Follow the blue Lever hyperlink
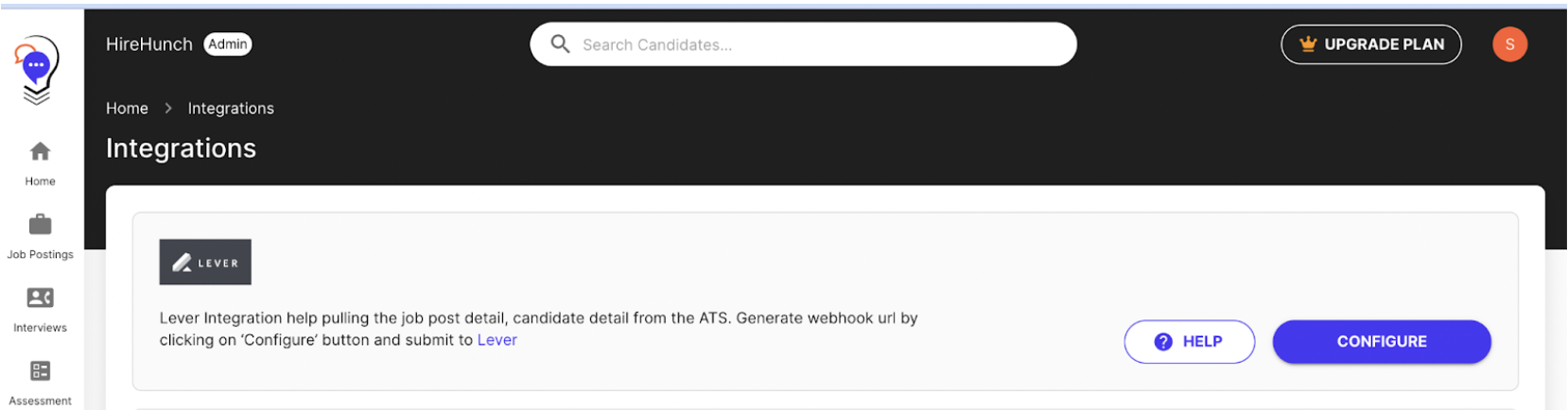The height and width of the screenshot is (410, 1568). 497,340
